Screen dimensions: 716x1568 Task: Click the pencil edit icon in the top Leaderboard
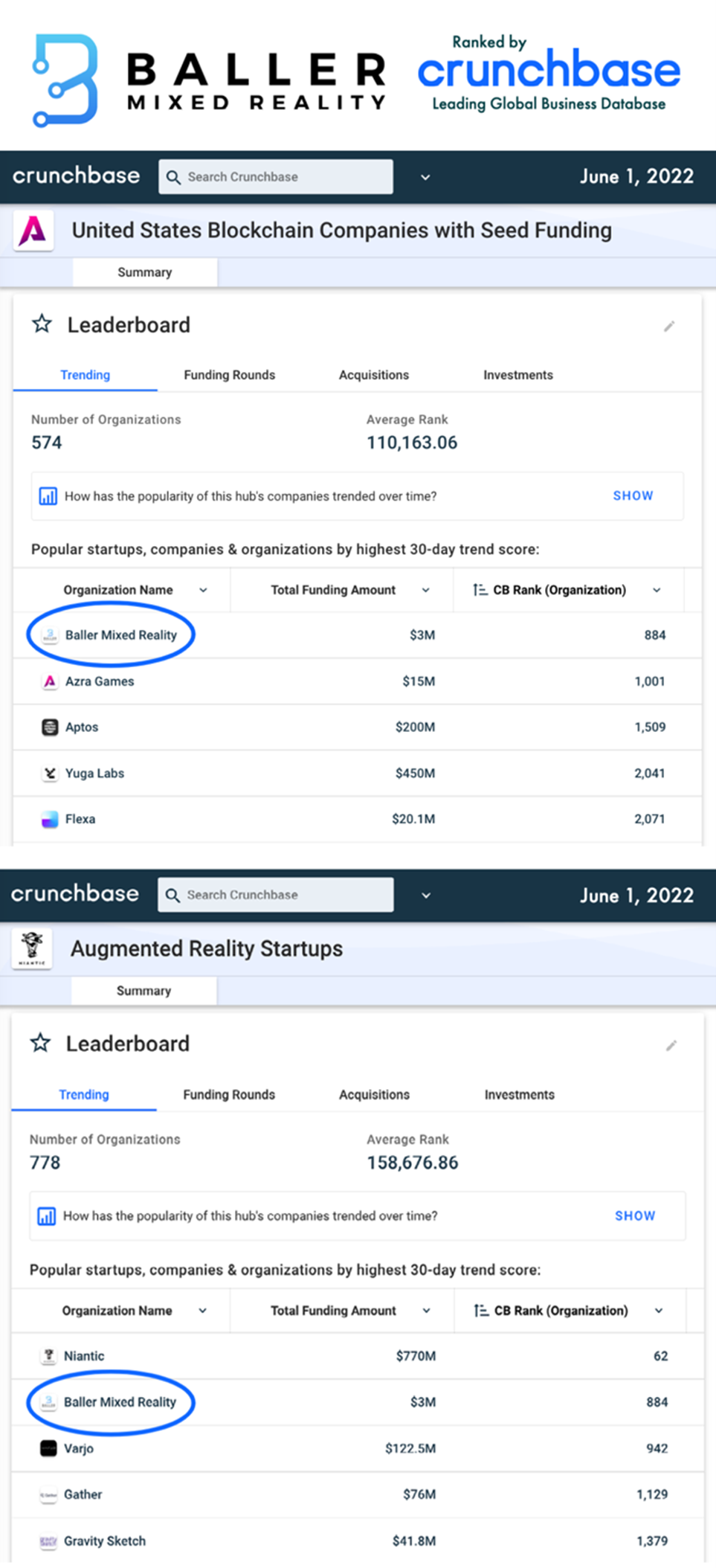pos(669,326)
